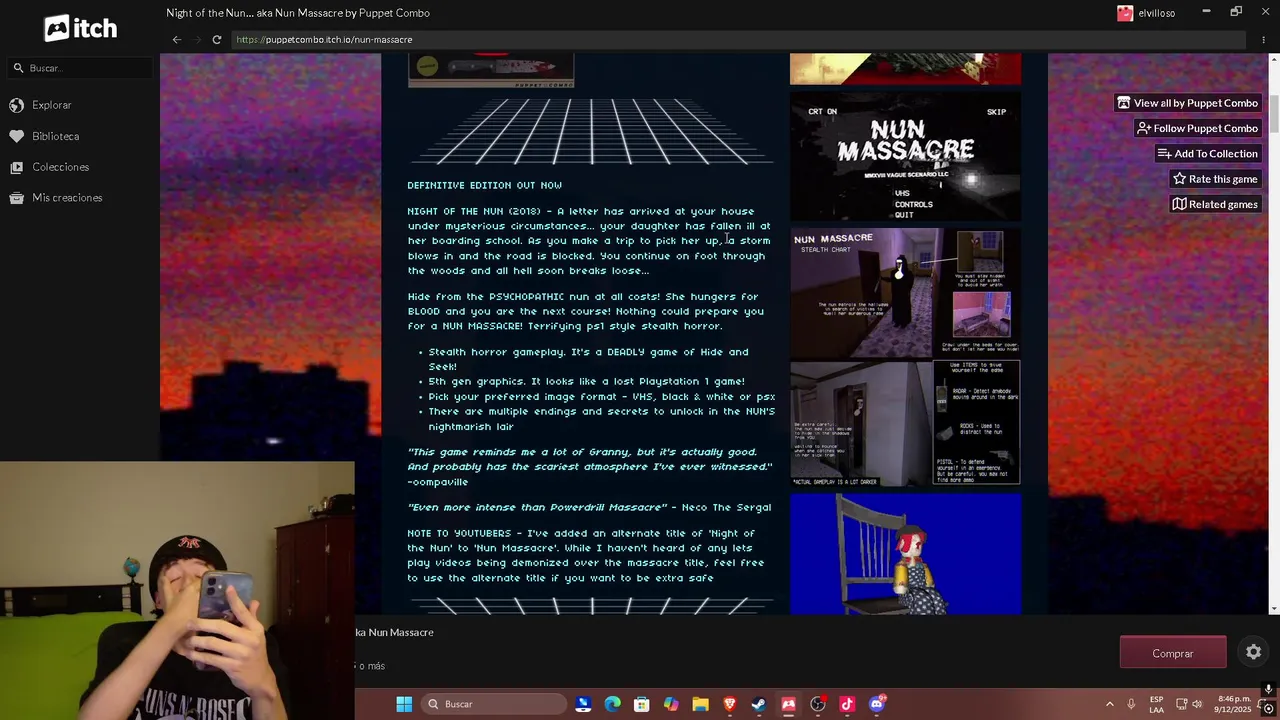Open OBS Studio from the taskbar

pyautogui.click(x=818, y=704)
